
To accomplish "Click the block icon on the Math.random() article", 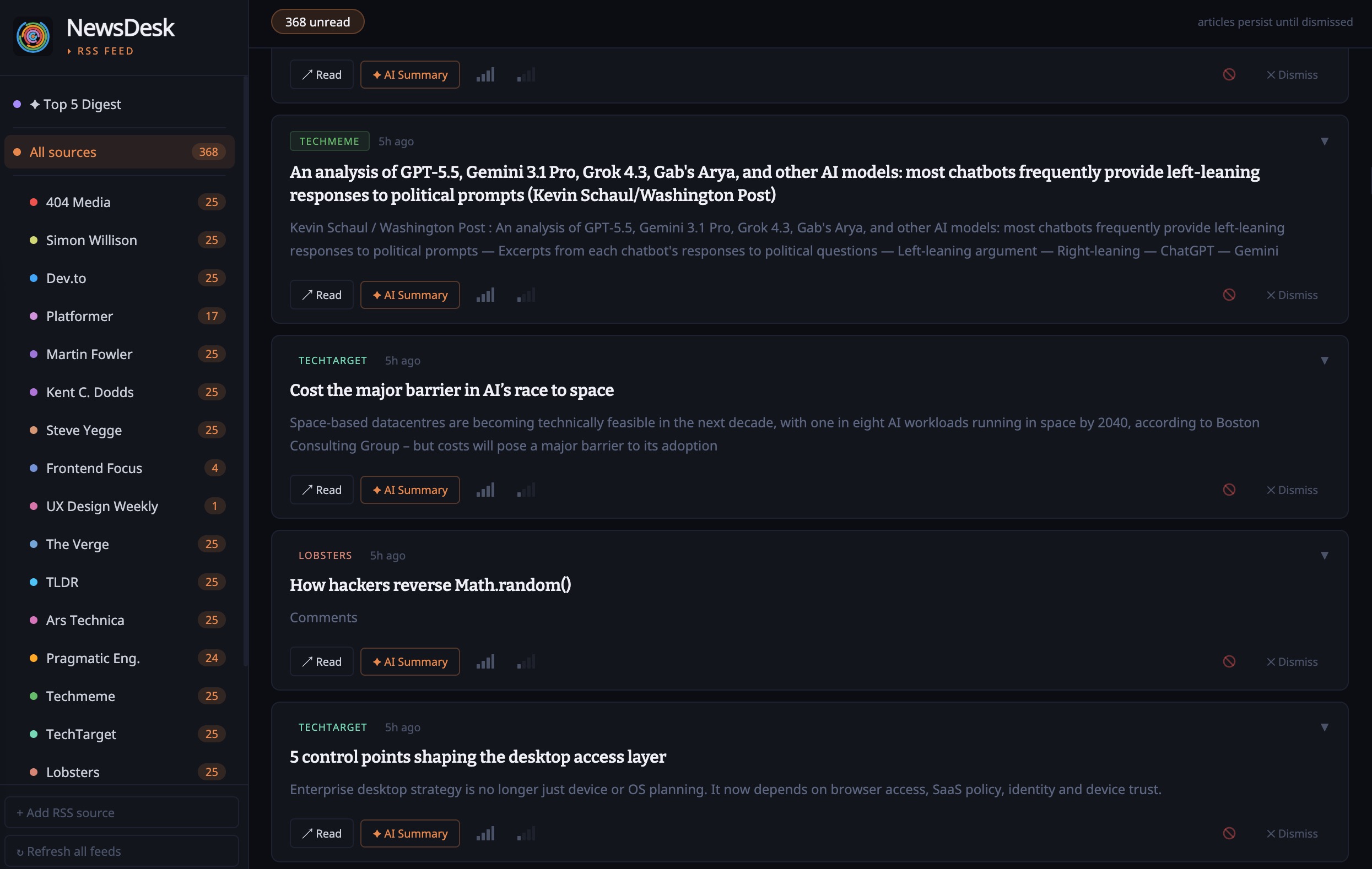I will click(x=1229, y=661).
